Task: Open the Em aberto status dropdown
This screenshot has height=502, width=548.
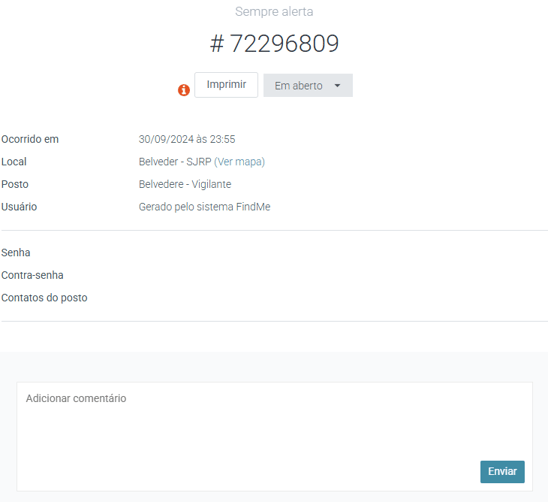Action: tap(308, 85)
